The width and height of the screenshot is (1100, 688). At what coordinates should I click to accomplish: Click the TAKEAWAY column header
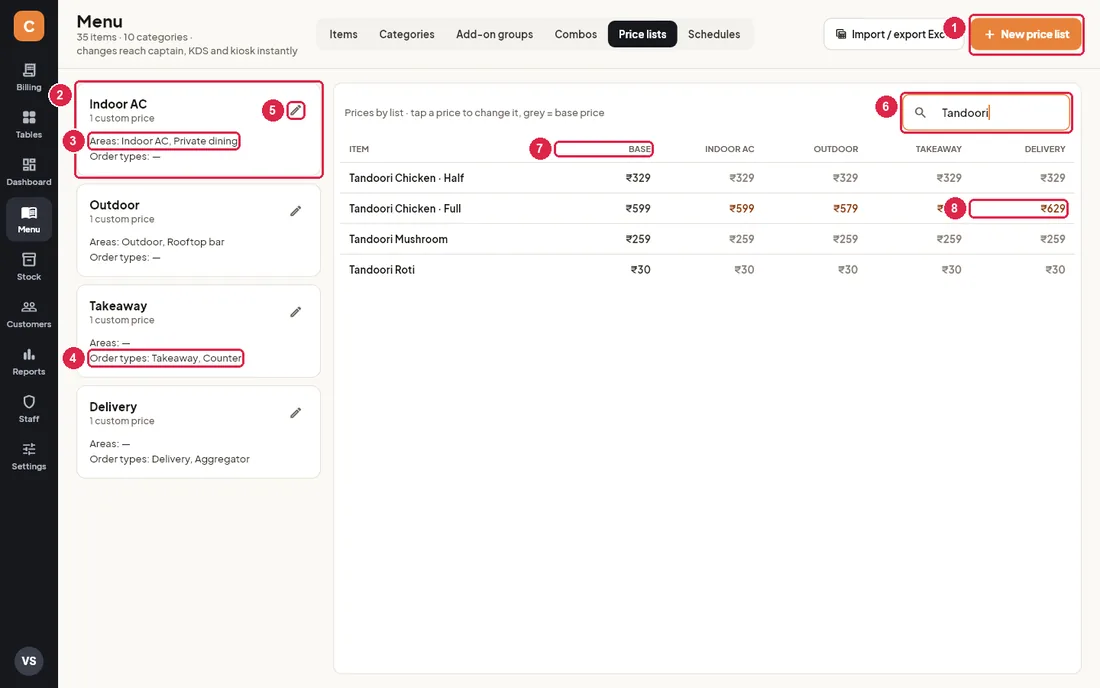pos(938,149)
